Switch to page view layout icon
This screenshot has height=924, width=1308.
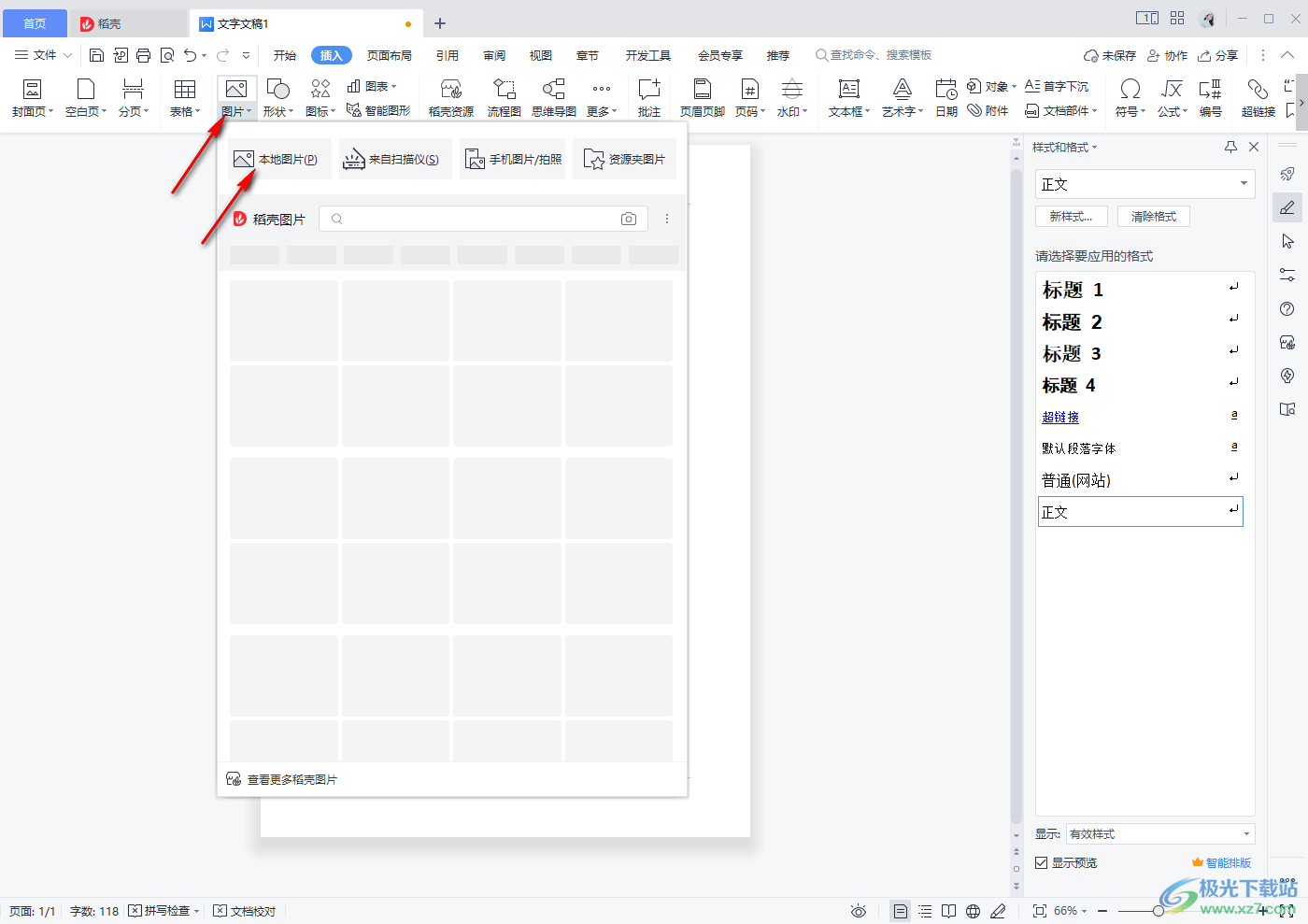point(900,911)
